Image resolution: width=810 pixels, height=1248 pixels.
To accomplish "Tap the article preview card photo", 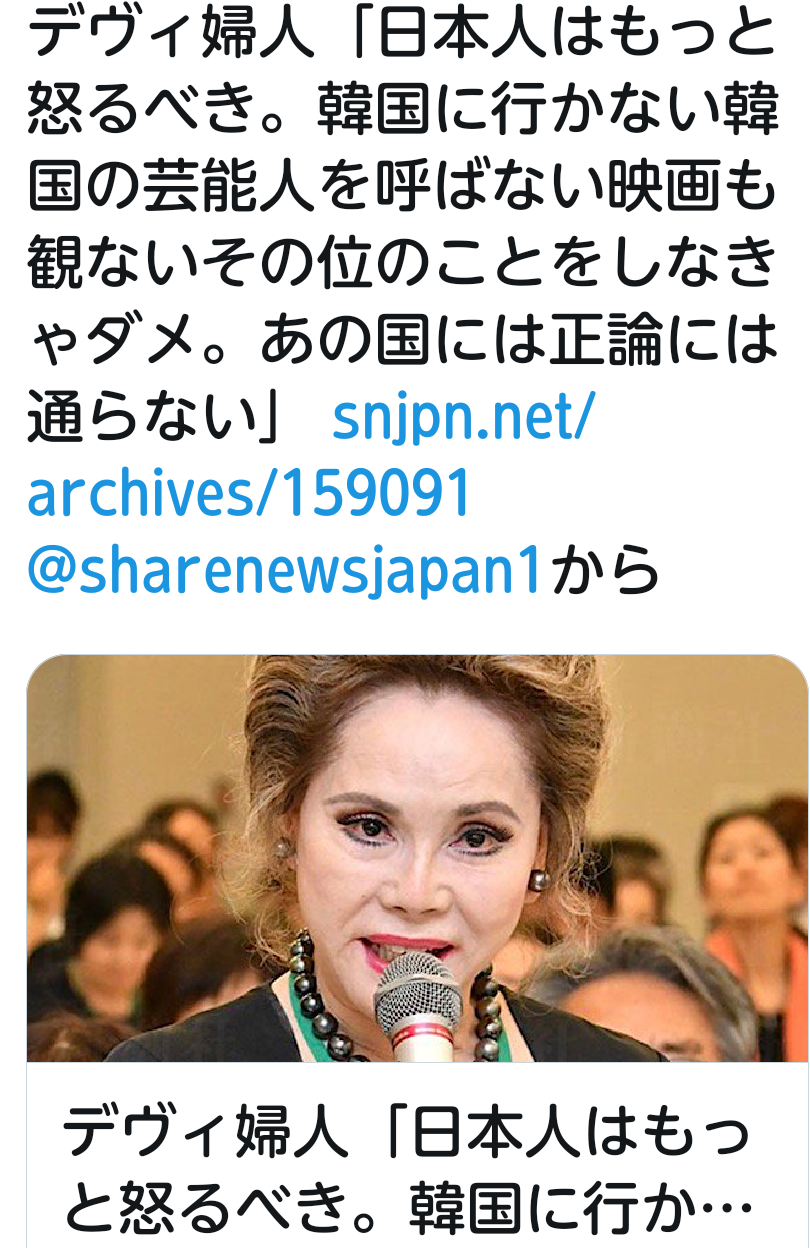I will tap(417, 858).
